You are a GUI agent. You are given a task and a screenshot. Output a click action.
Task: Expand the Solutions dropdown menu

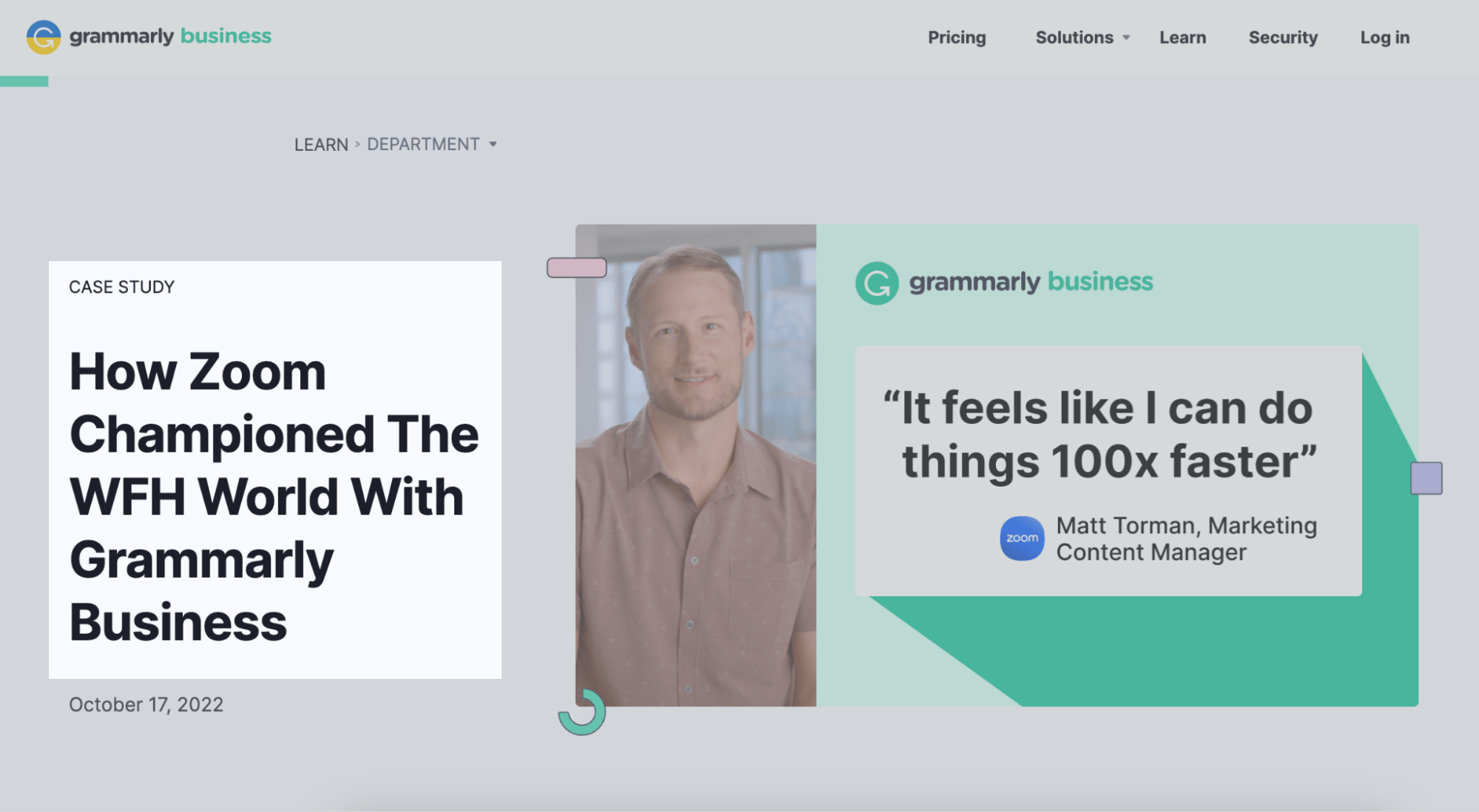click(1083, 37)
